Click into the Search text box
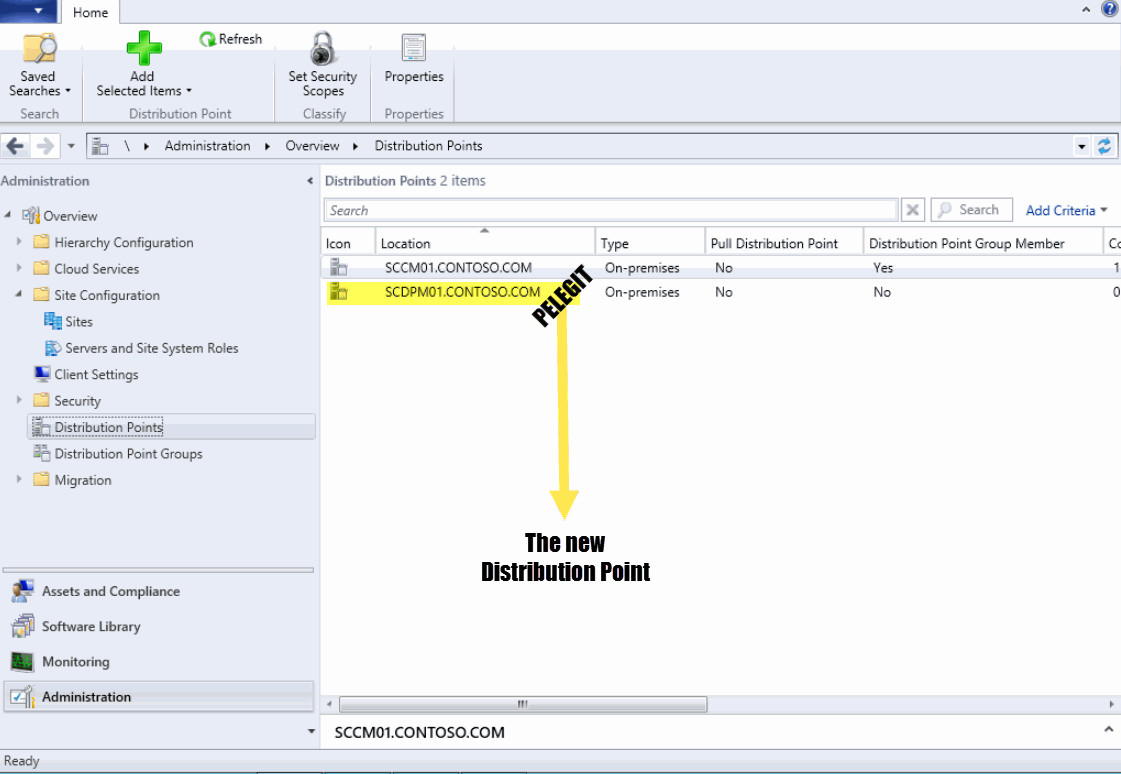This screenshot has height=774, width=1121. tap(611, 210)
